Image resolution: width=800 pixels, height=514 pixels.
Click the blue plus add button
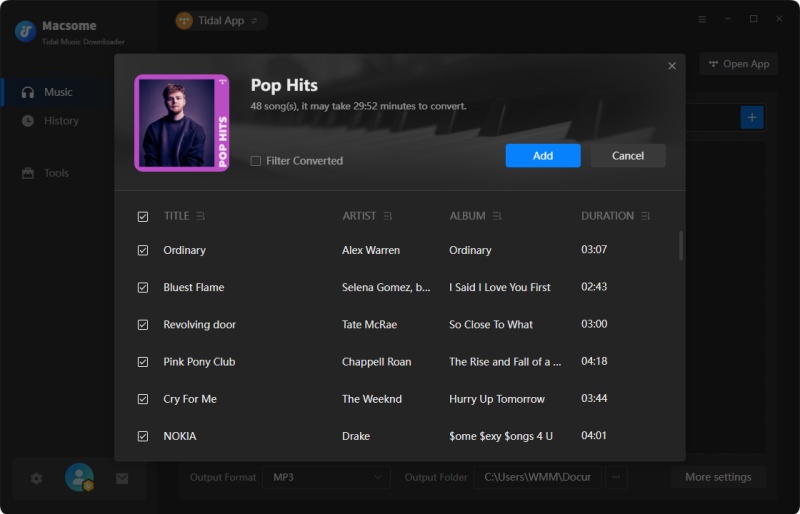pos(752,117)
